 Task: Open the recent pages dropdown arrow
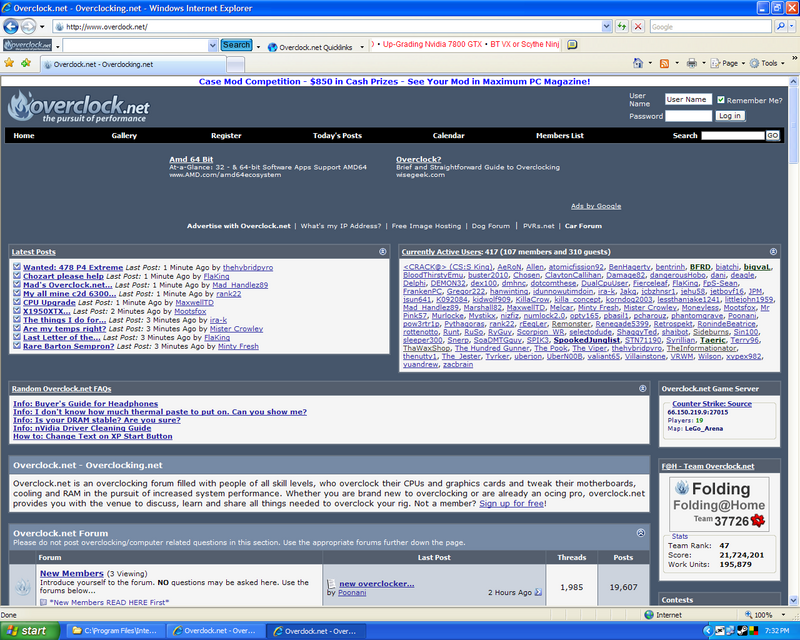(42, 27)
